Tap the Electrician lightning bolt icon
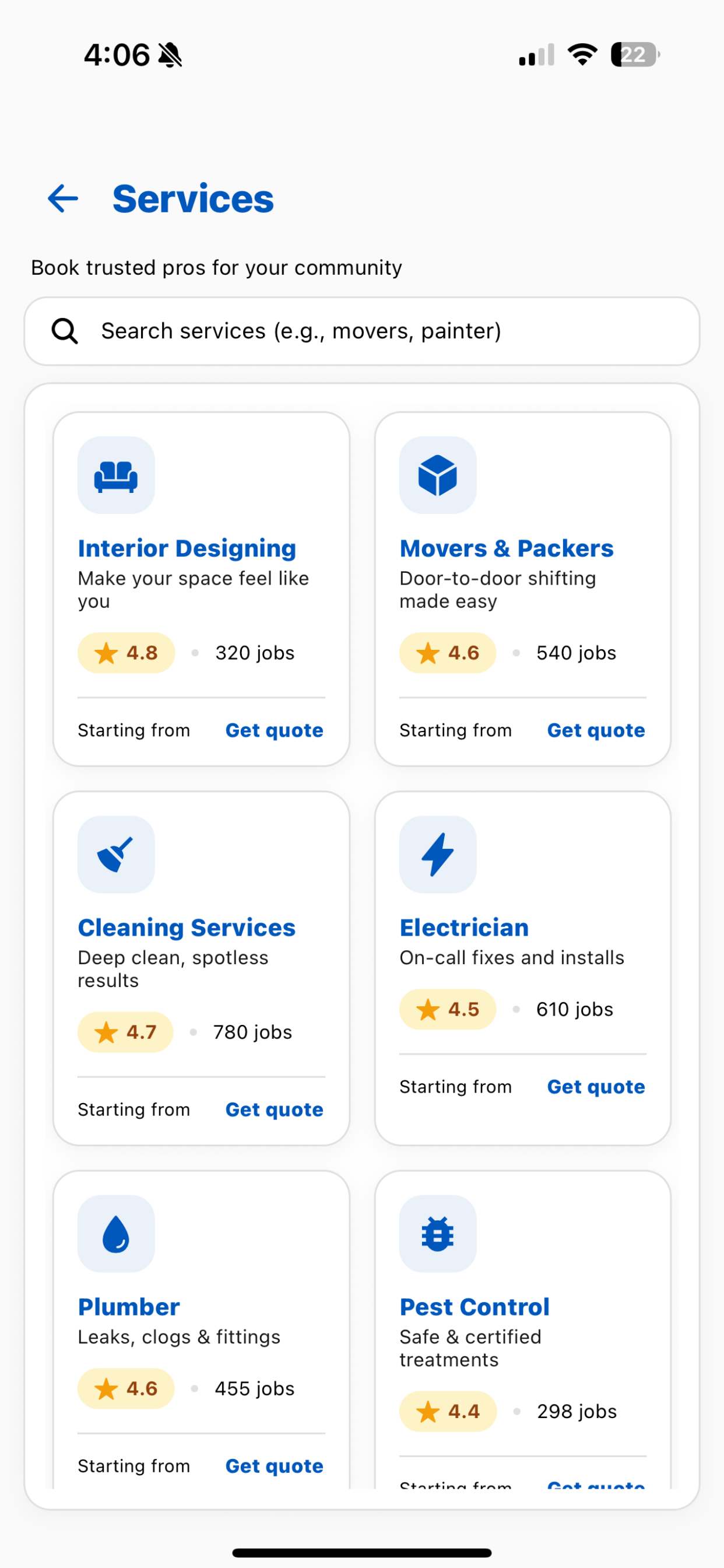724x1568 pixels. 437,855
